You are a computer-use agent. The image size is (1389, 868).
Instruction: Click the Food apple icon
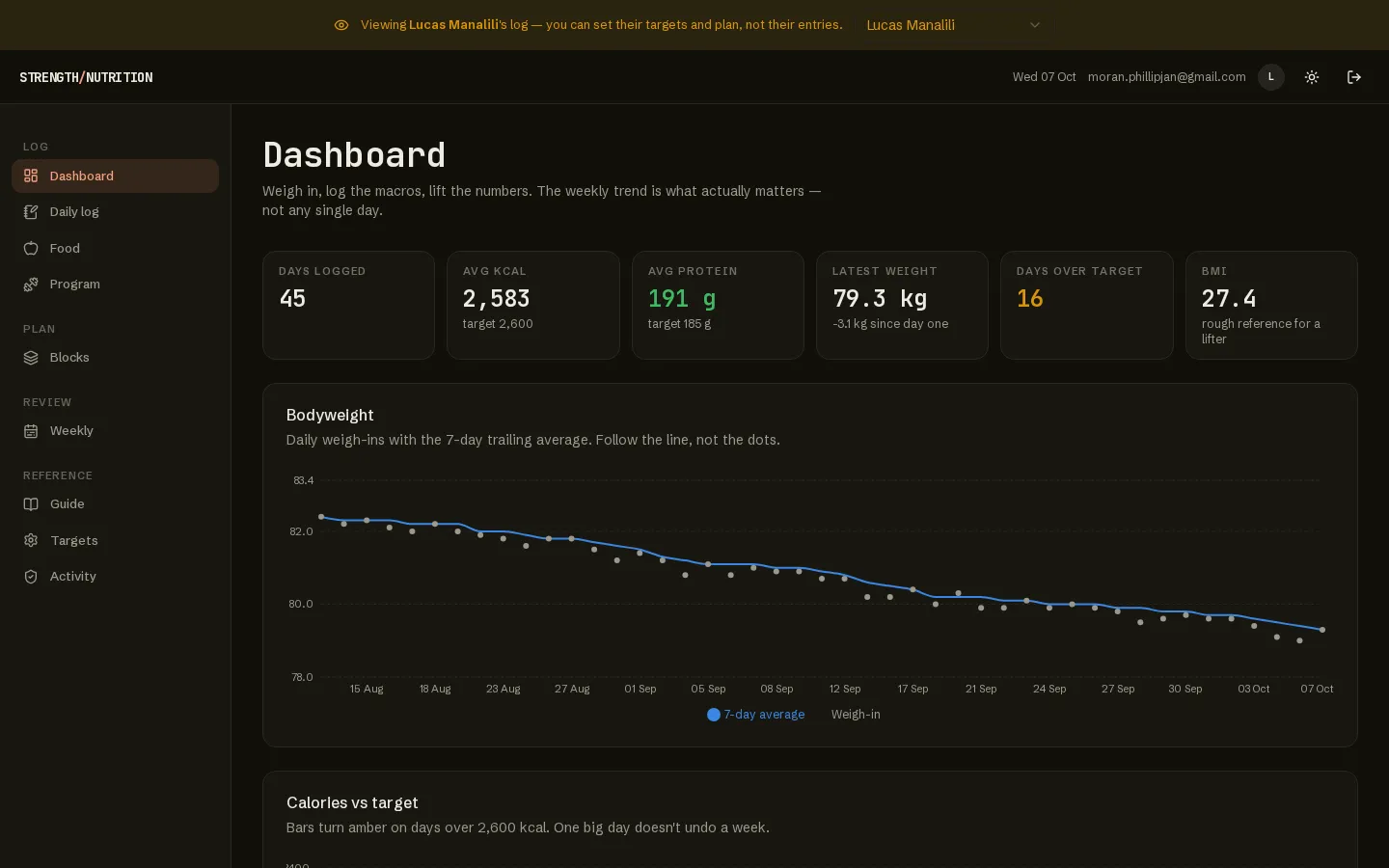[x=31, y=248]
